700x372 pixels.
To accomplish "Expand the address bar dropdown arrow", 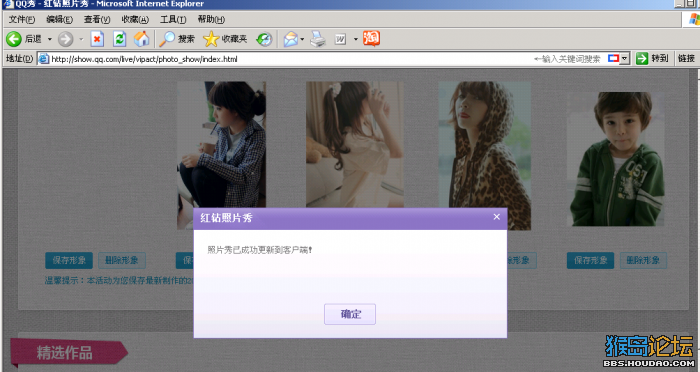I will [625, 59].
